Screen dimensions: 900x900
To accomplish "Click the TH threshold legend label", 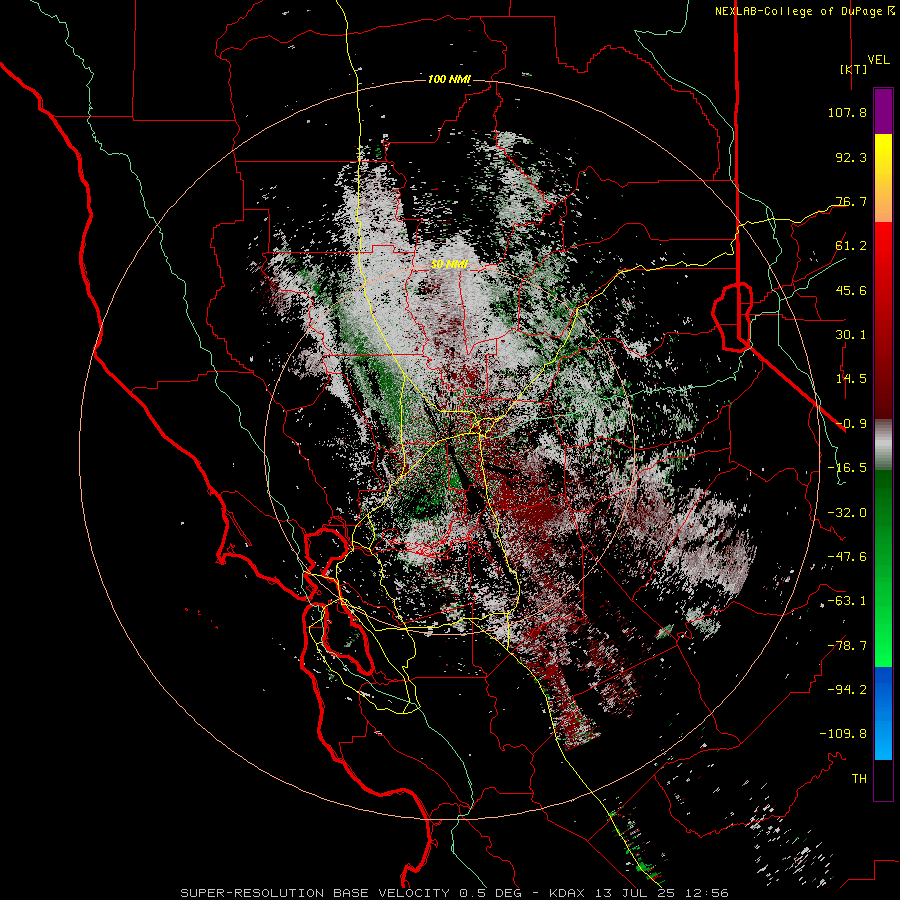I will 859,779.
